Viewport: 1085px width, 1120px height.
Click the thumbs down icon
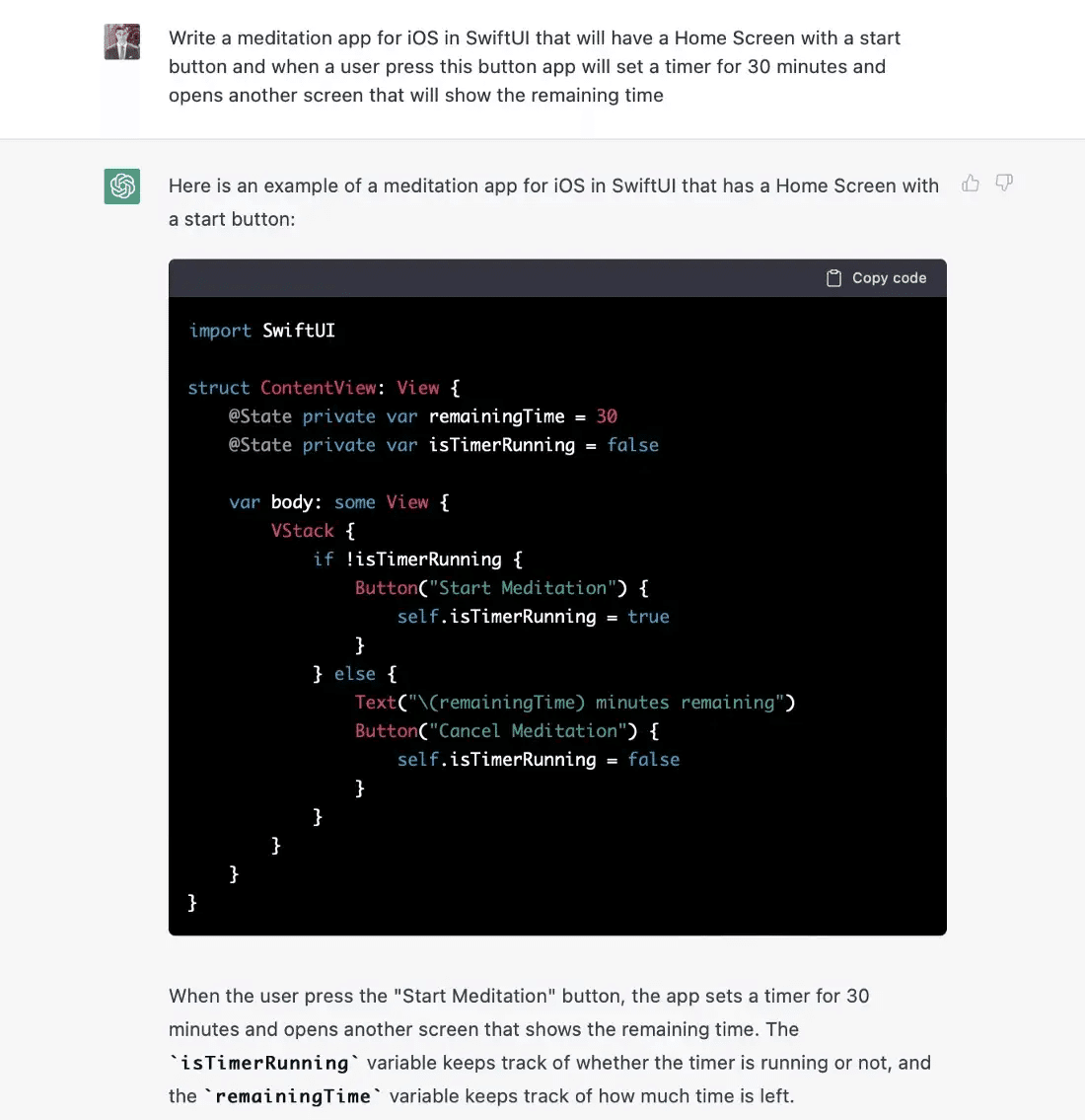(1004, 183)
